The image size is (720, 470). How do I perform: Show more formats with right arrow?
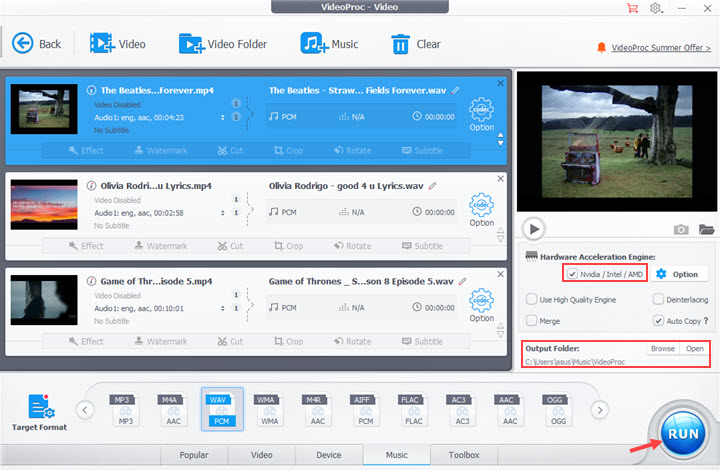[x=600, y=410]
